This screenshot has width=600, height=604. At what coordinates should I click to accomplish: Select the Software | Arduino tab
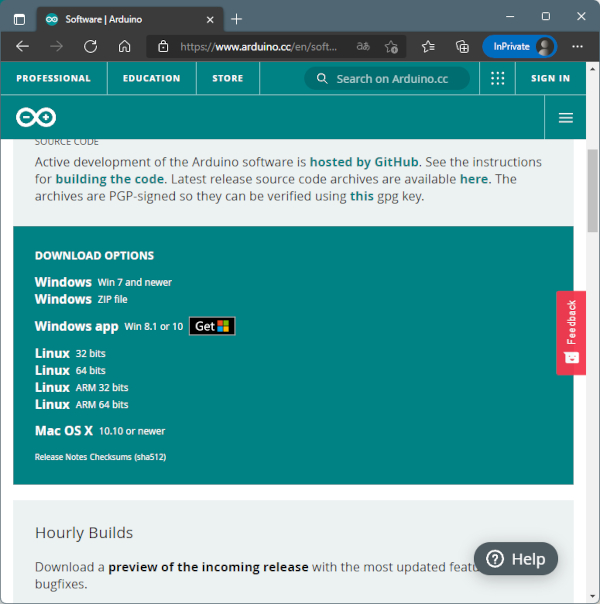pyautogui.click(x=130, y=19)
